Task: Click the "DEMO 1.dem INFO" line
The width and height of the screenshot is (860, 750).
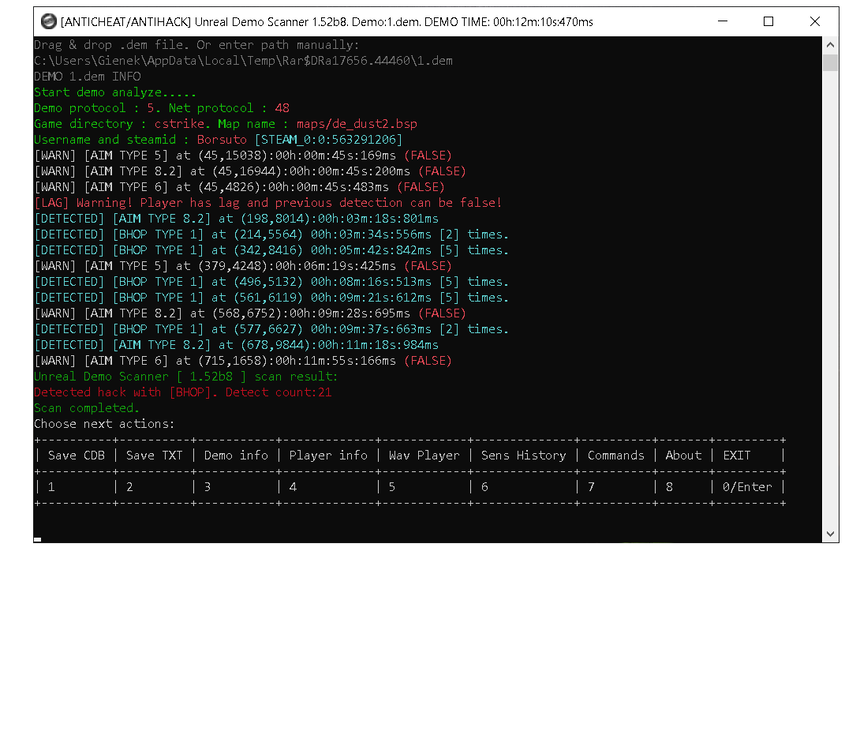Action: 87,77
